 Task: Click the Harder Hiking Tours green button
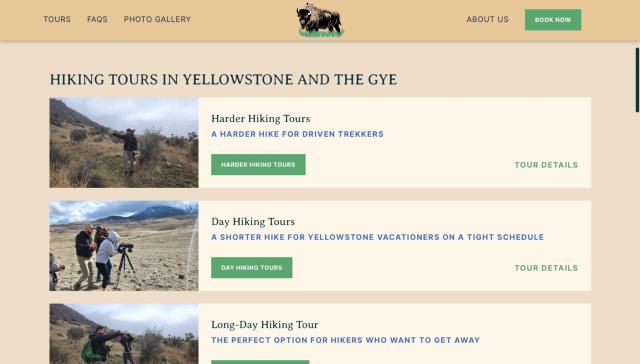[x=258, y=164]
